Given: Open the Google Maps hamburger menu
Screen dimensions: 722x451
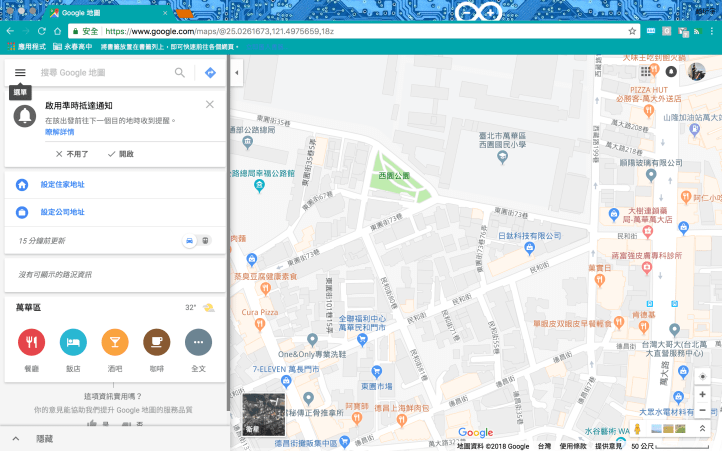Looking at the screenshot, I should click(20, 72).
